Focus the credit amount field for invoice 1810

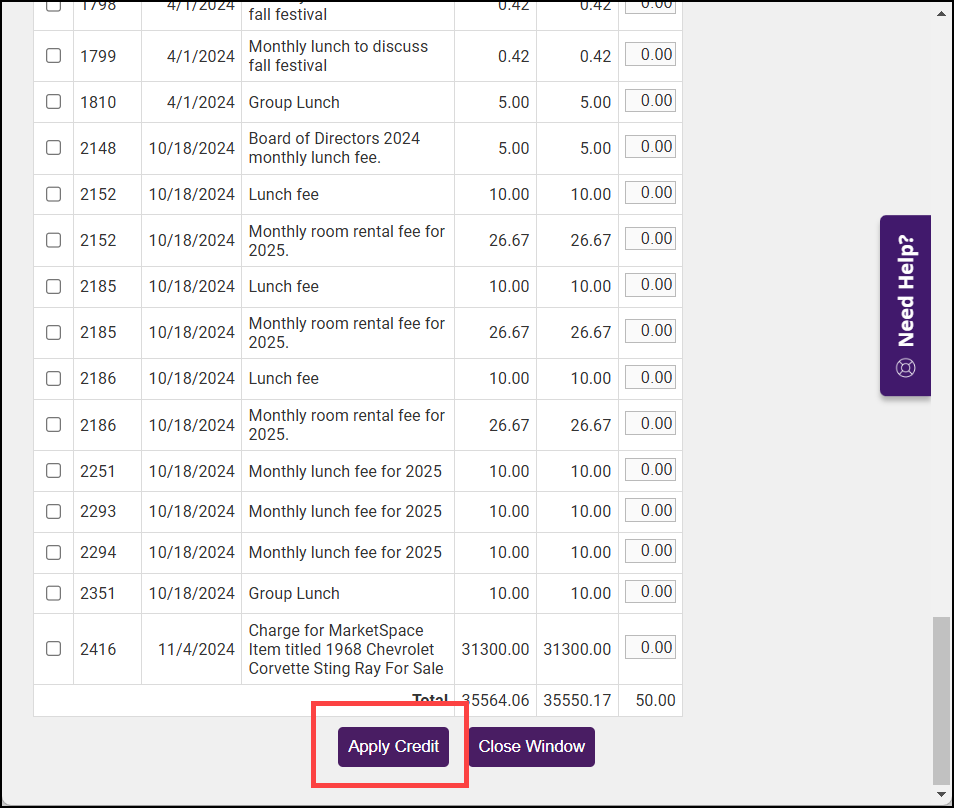coord(650,101)
